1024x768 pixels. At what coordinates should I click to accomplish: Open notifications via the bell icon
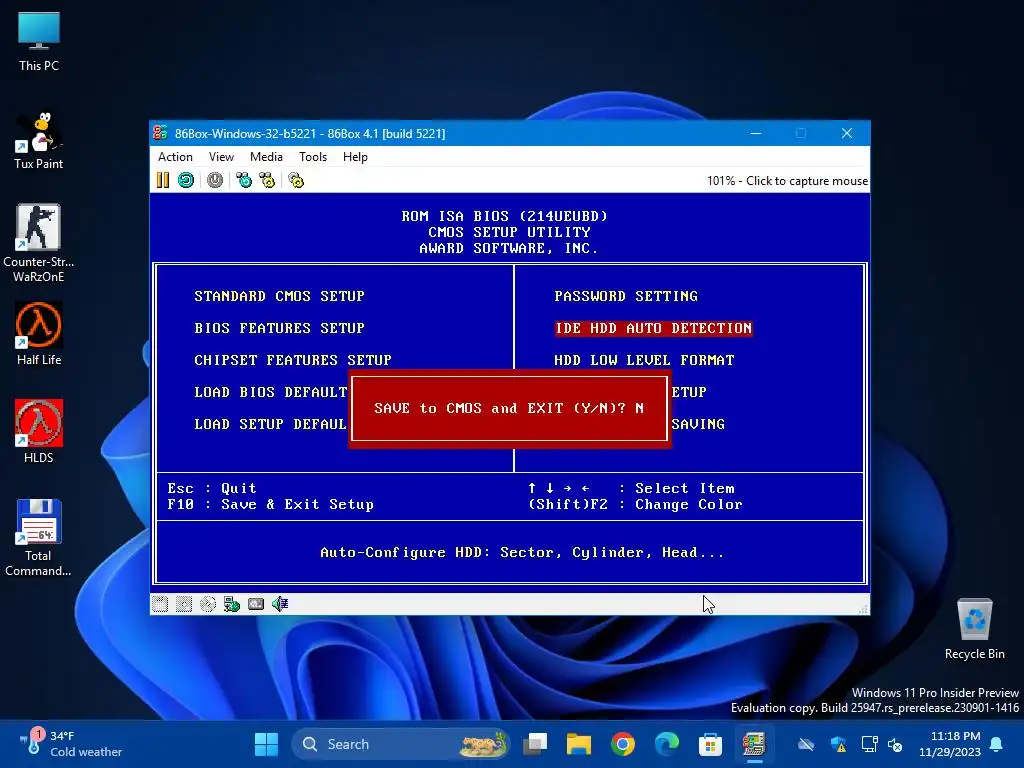[x=997, y=744]
